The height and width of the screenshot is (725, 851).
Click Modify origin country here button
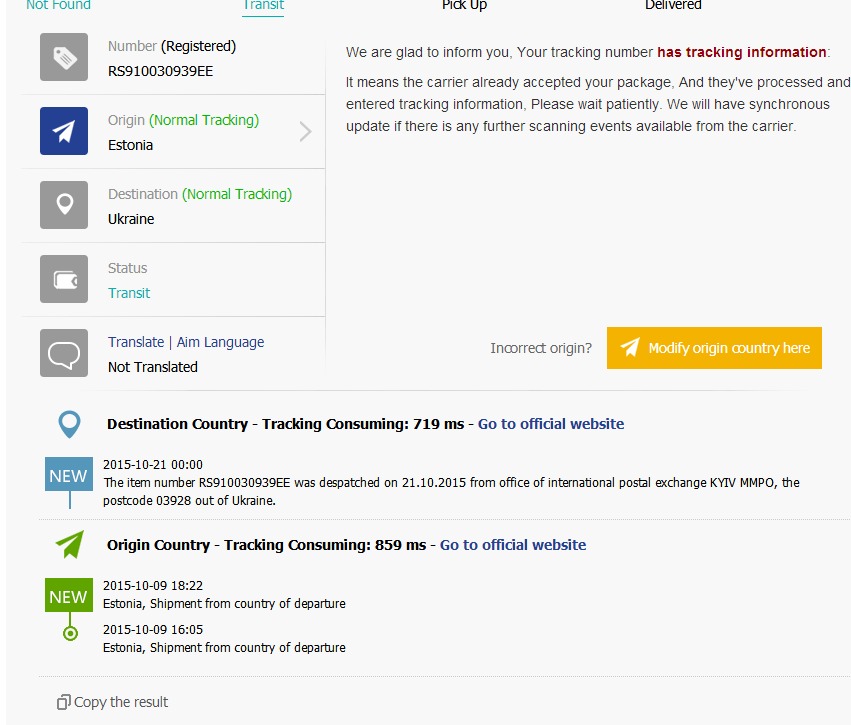(x=714, y=348)
